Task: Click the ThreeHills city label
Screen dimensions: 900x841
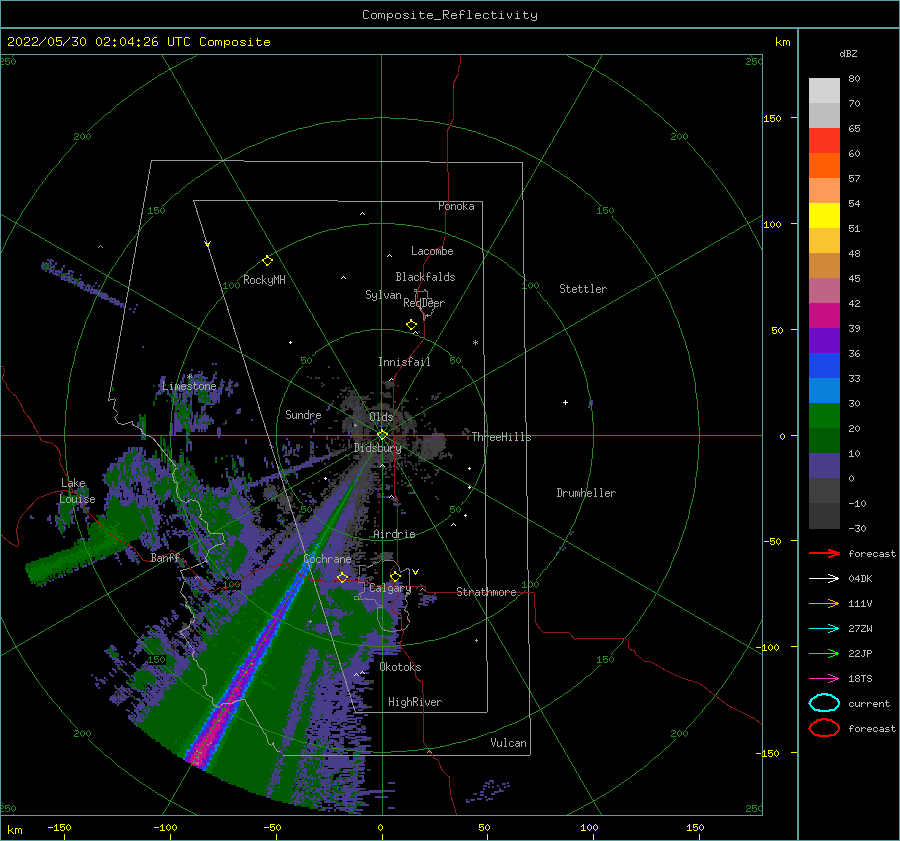Action: click(x=501, y=437)
